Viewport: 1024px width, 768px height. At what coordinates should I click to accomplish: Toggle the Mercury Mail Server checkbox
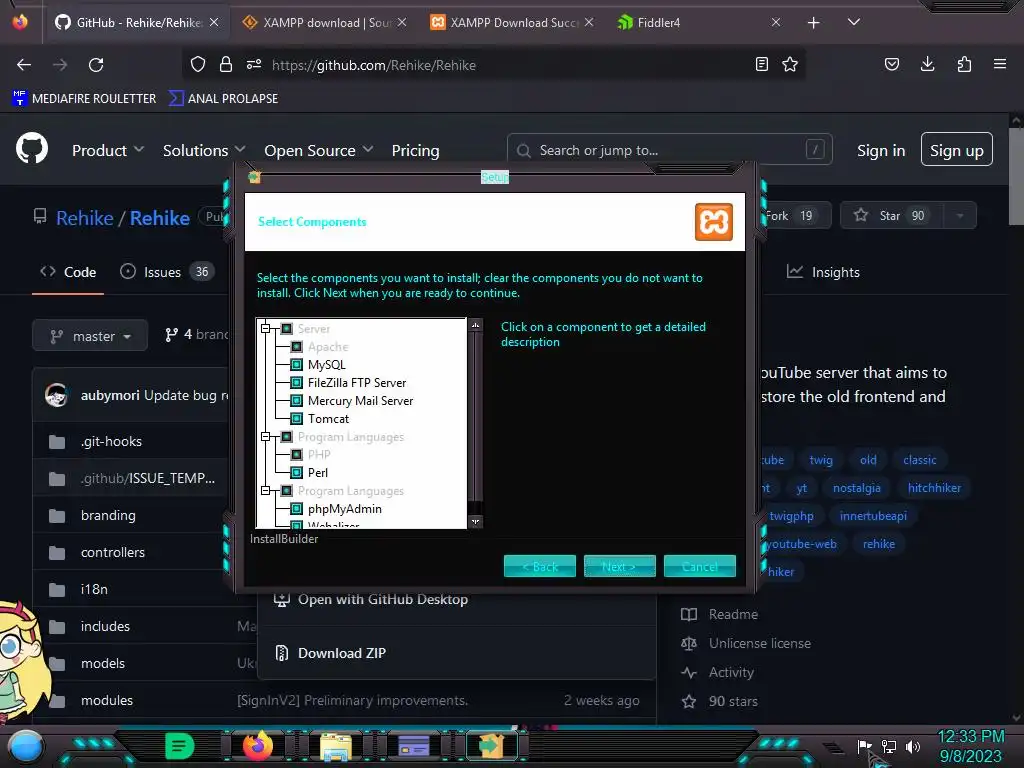coord(296,400)
